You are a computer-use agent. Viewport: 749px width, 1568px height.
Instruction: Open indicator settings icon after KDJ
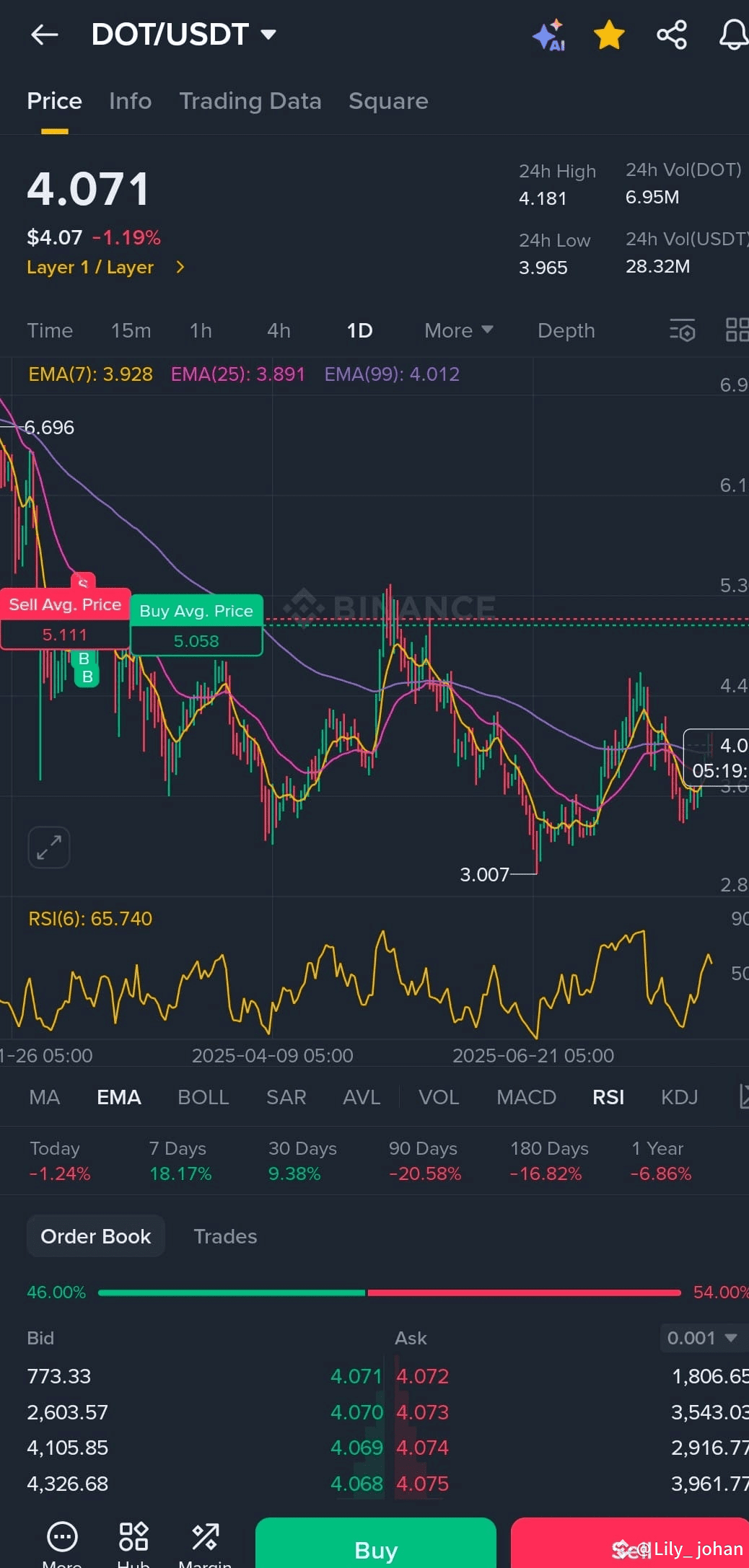[x=744, y=1096]
